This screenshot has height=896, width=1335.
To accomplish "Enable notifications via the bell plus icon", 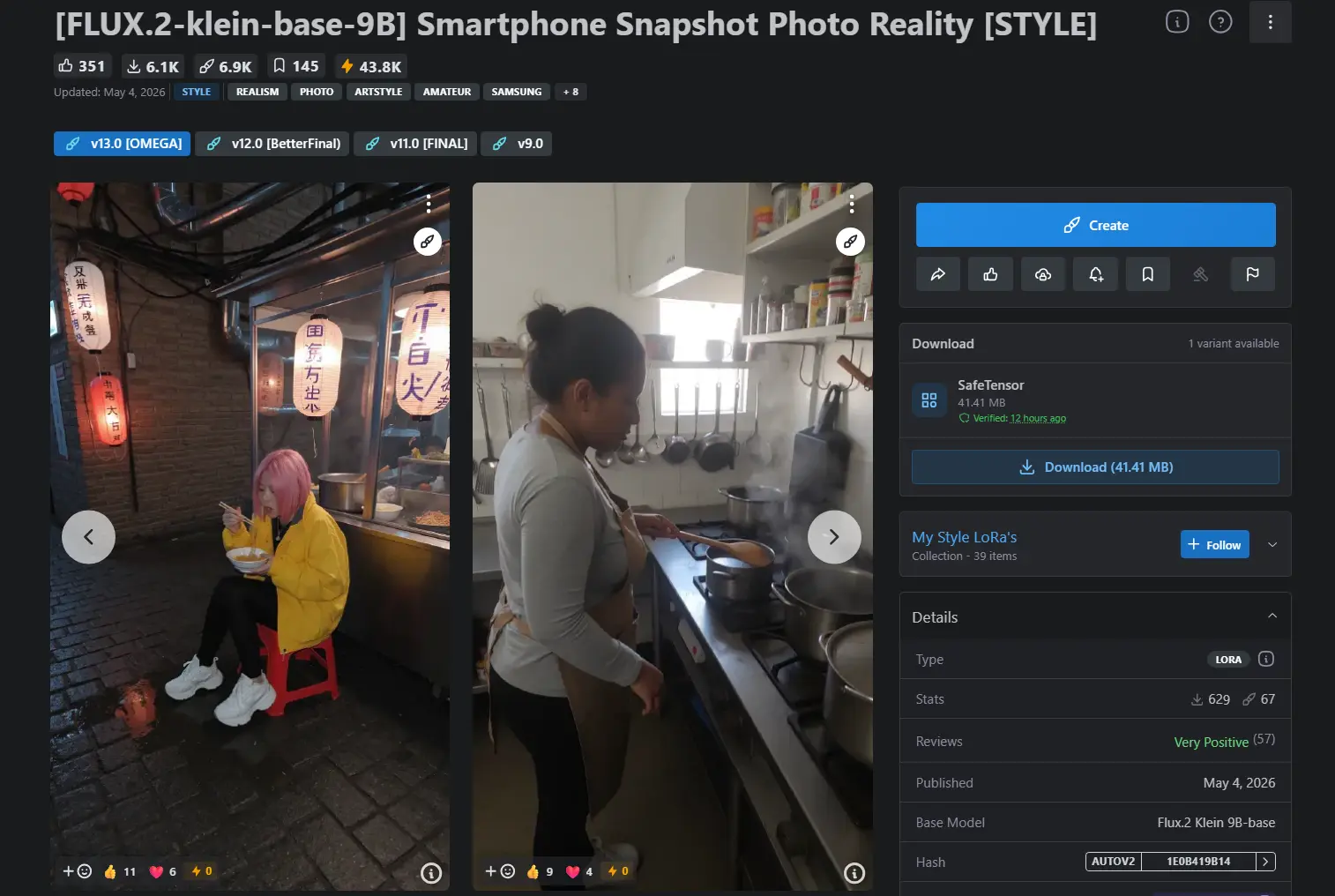I will point(1096,274).
